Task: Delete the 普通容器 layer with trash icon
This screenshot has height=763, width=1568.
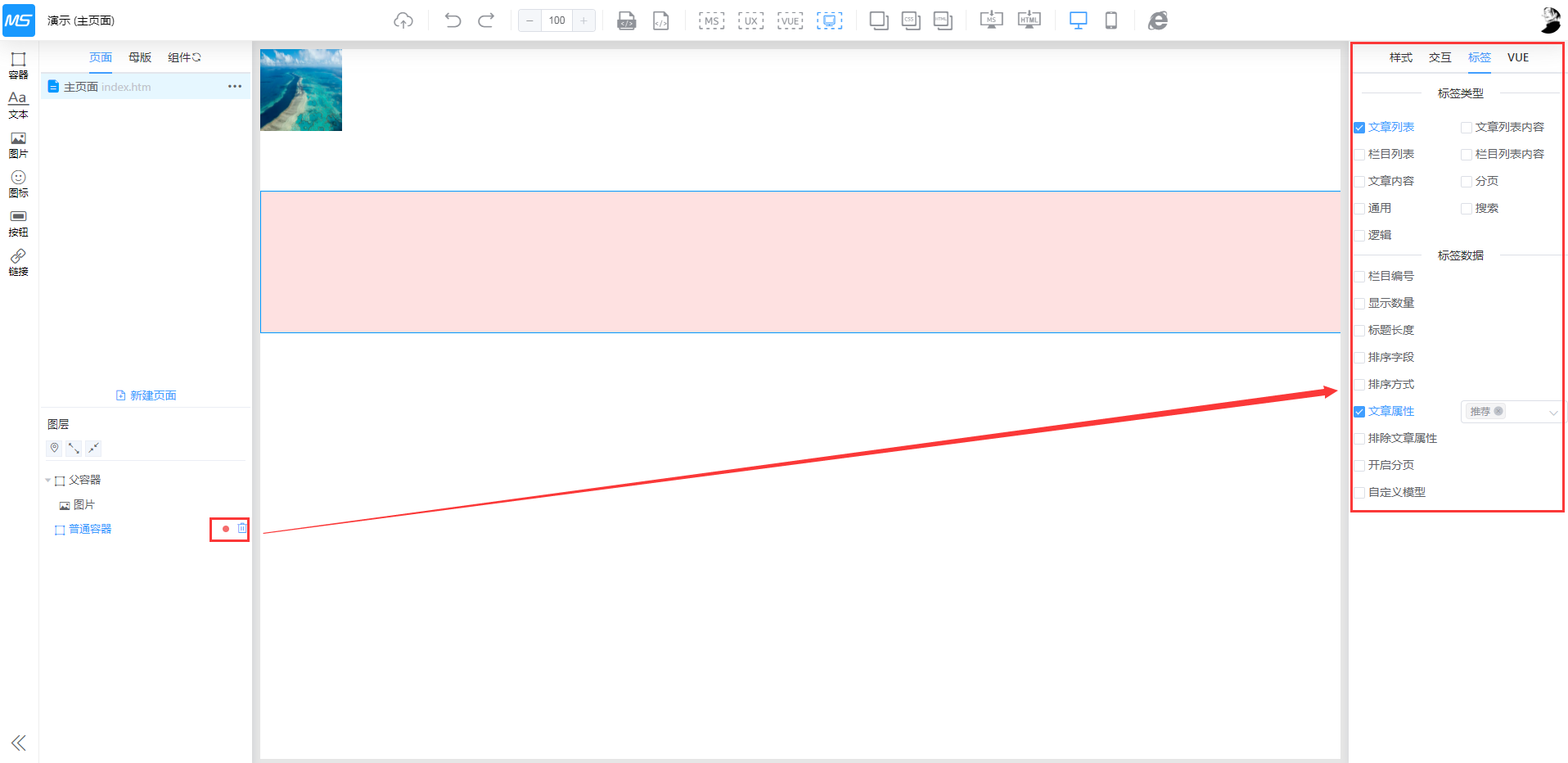Action: pos(241,529)
